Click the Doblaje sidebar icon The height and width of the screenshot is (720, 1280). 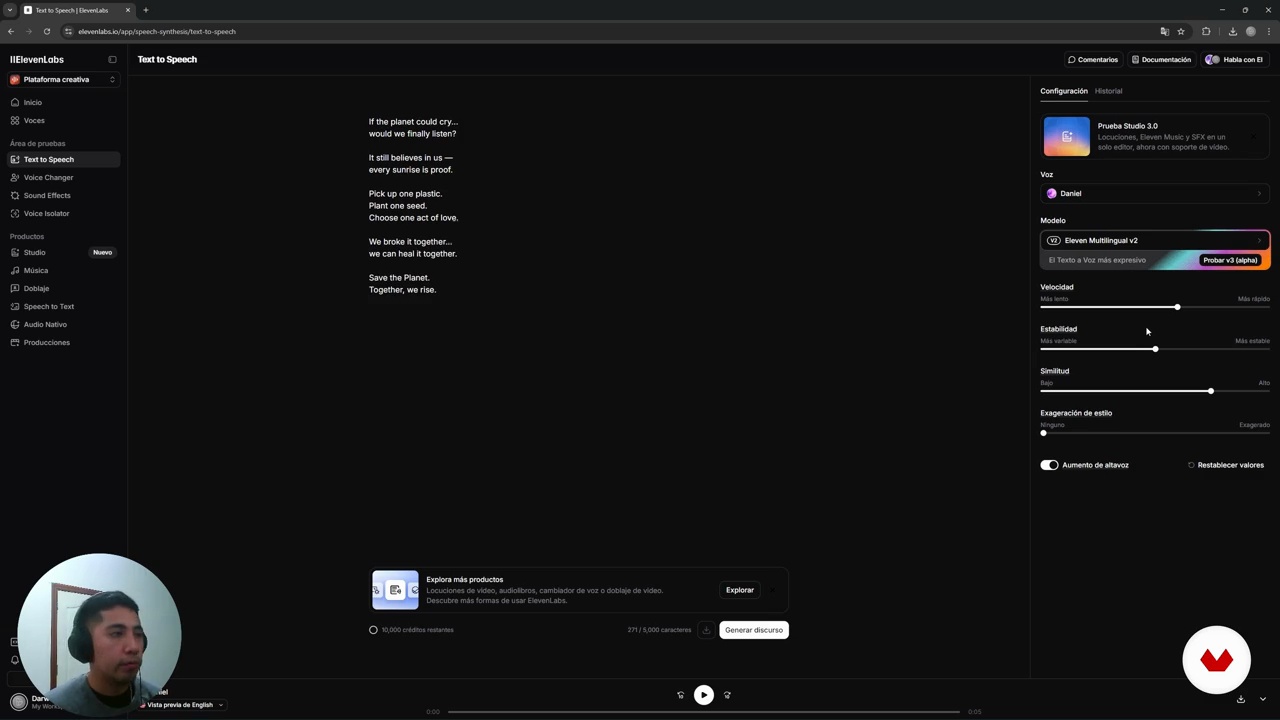pyautogui.click(x=15, y=288)
